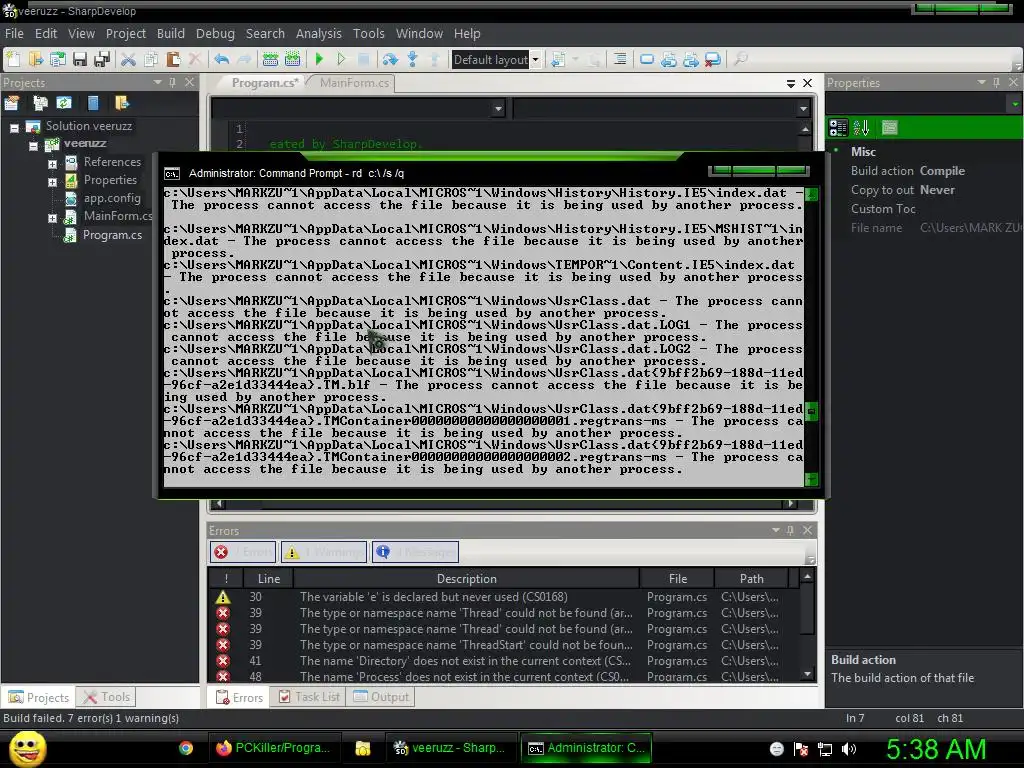The height and width of the screenshot is (768, 1024).
Task: Click the Undo arrow icon
Action: (x=221, y=59)
